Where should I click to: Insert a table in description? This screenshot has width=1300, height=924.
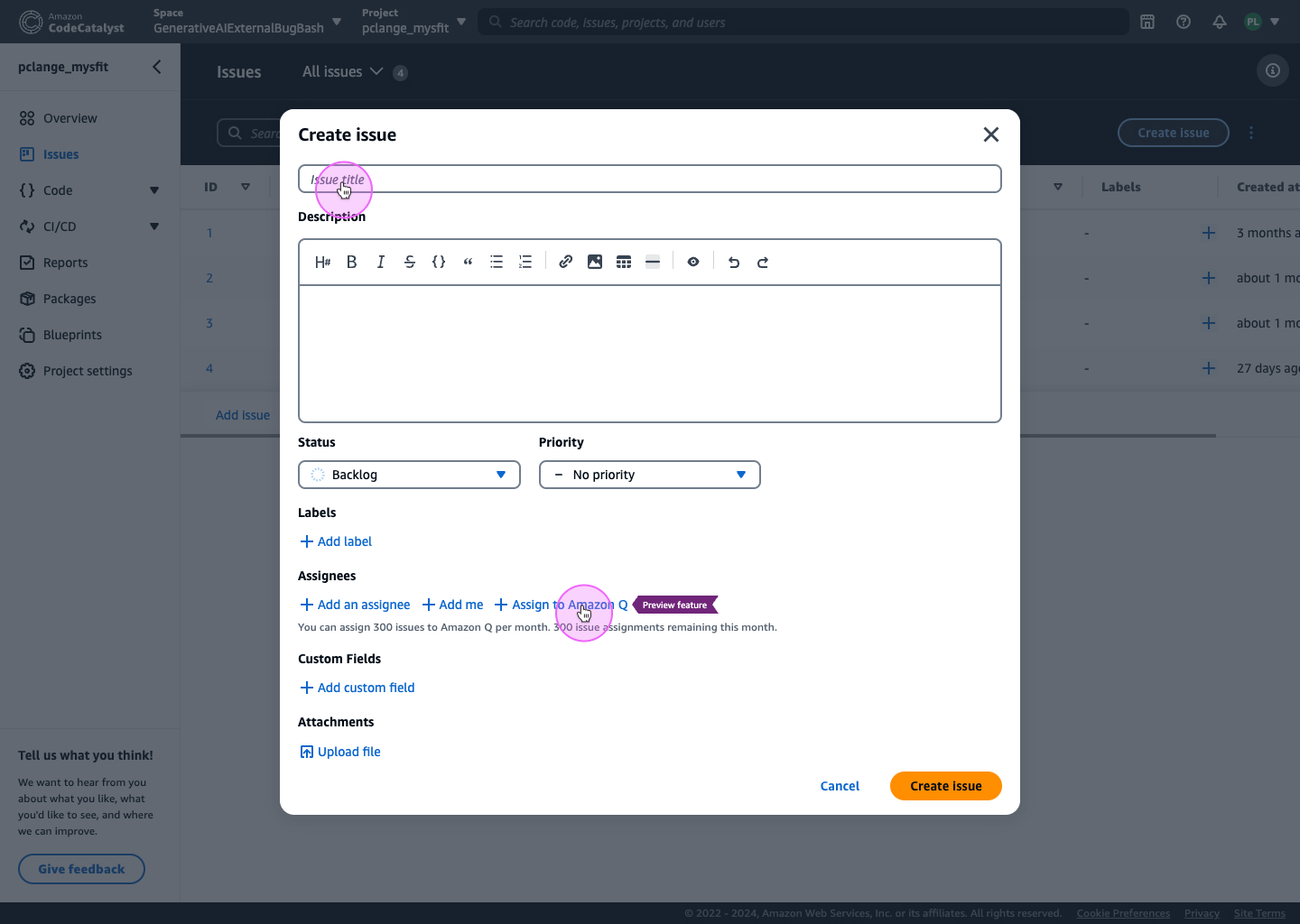tap(624, 262)
